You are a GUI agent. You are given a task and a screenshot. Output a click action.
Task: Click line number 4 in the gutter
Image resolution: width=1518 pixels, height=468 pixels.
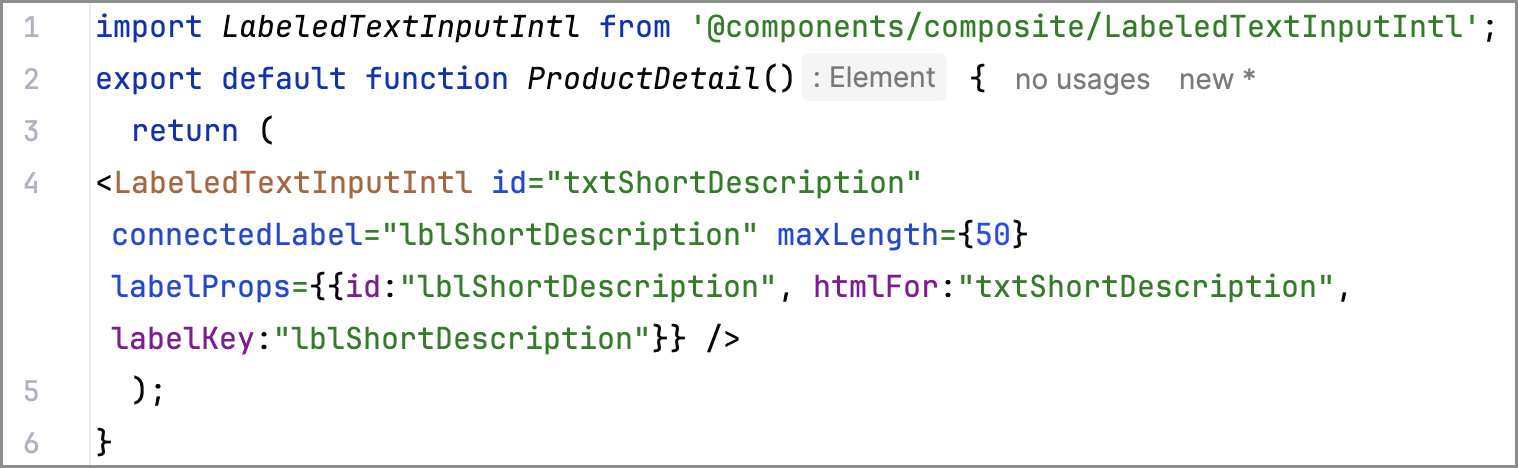[31, 183]
